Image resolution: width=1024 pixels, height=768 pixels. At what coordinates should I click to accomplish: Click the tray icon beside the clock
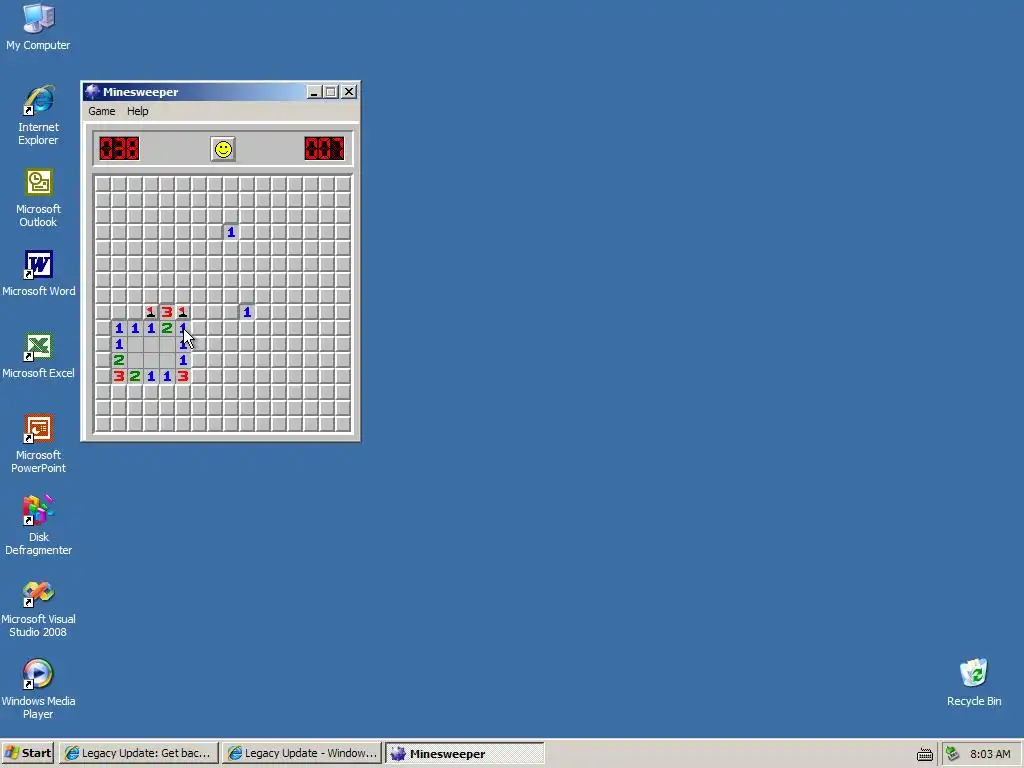pyautogui.click(x=952, y=754)
